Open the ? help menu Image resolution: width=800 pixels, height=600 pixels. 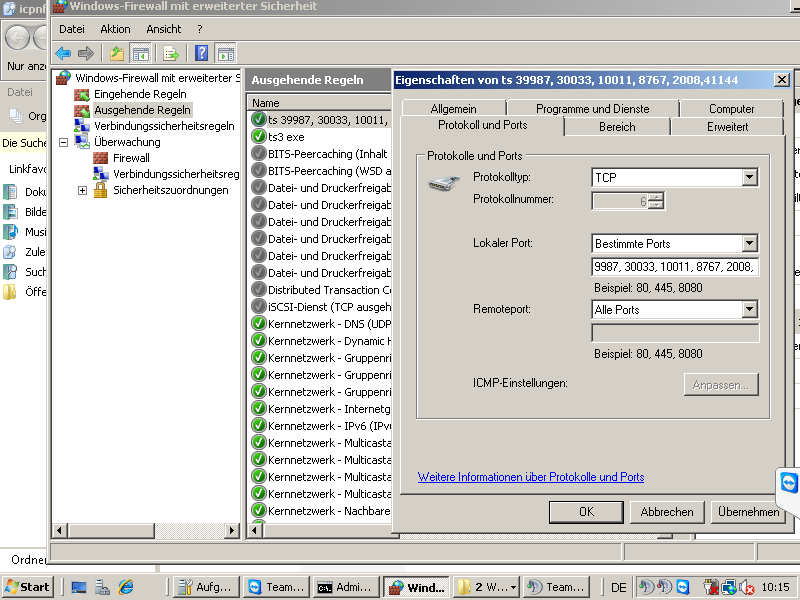tap(199, 29)
